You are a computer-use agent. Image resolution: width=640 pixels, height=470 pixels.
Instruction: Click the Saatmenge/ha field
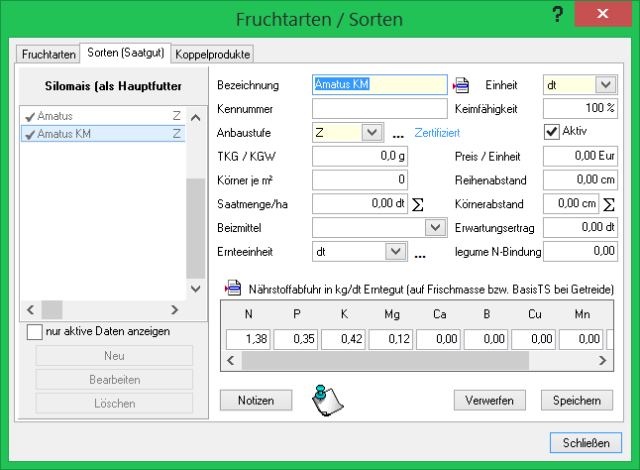pyautogui.click(x=360, y=204)
